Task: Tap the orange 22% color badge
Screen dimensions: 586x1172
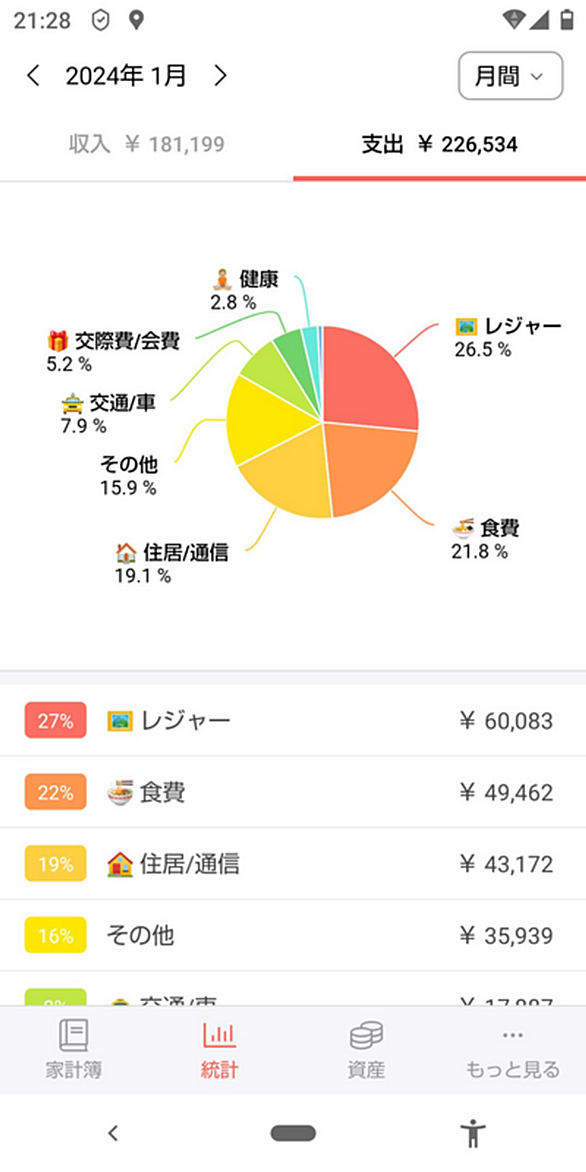Action: pyautogui.click(x=55, y=792)
